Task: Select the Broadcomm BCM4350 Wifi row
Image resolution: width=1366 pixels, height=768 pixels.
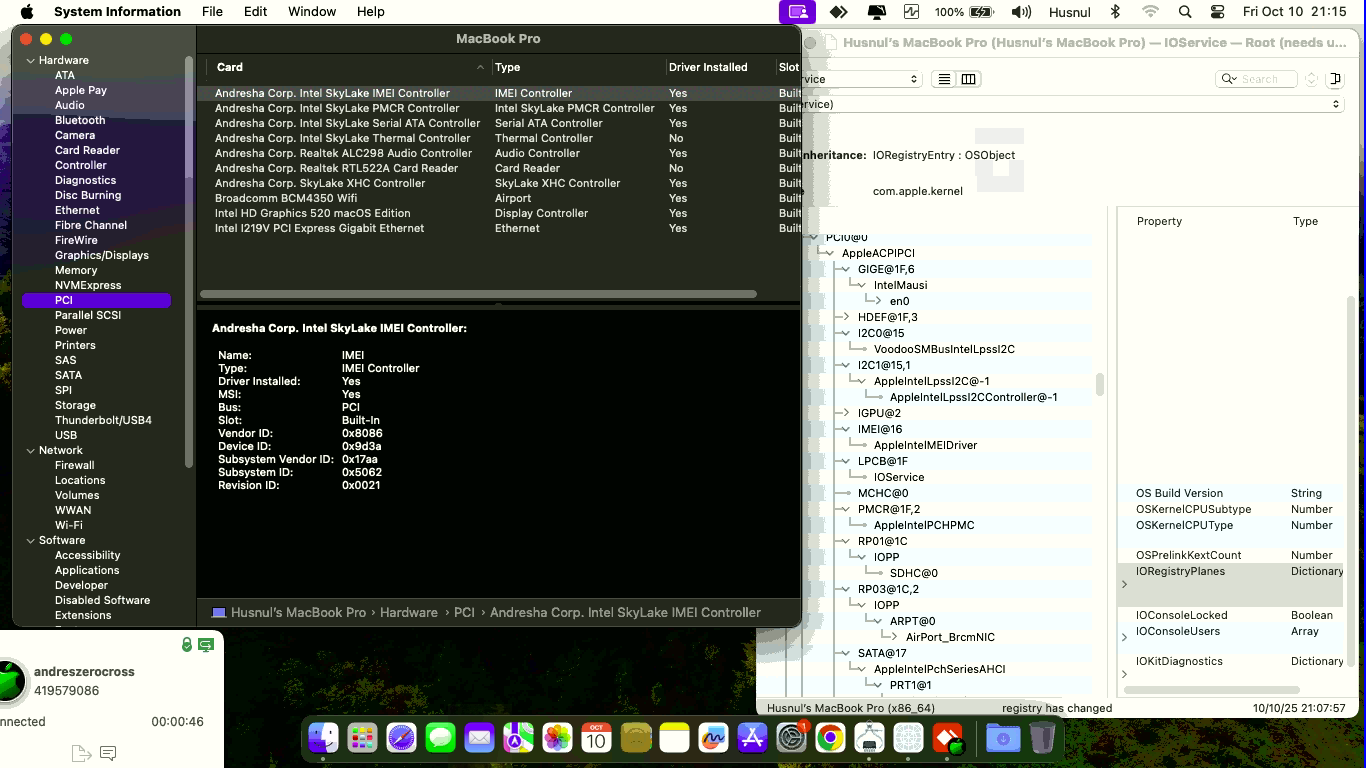Action: [x=286, y=198]
